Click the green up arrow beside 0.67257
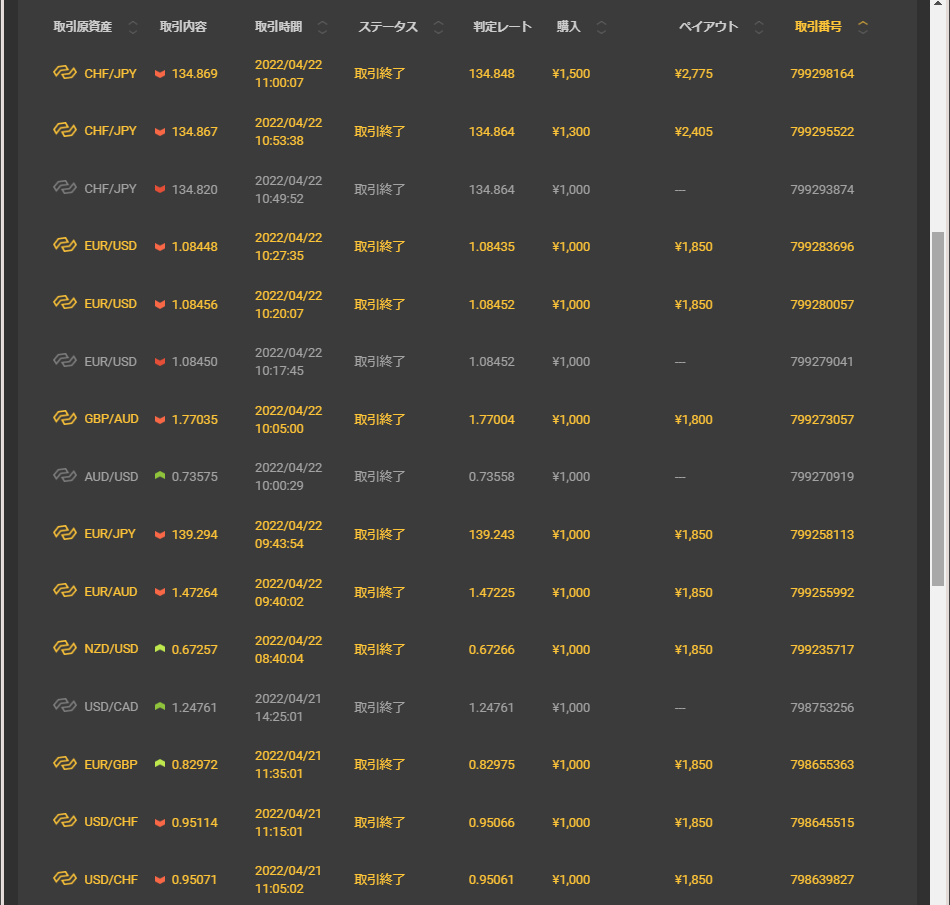Screen dimensions: 950x905 160,649
